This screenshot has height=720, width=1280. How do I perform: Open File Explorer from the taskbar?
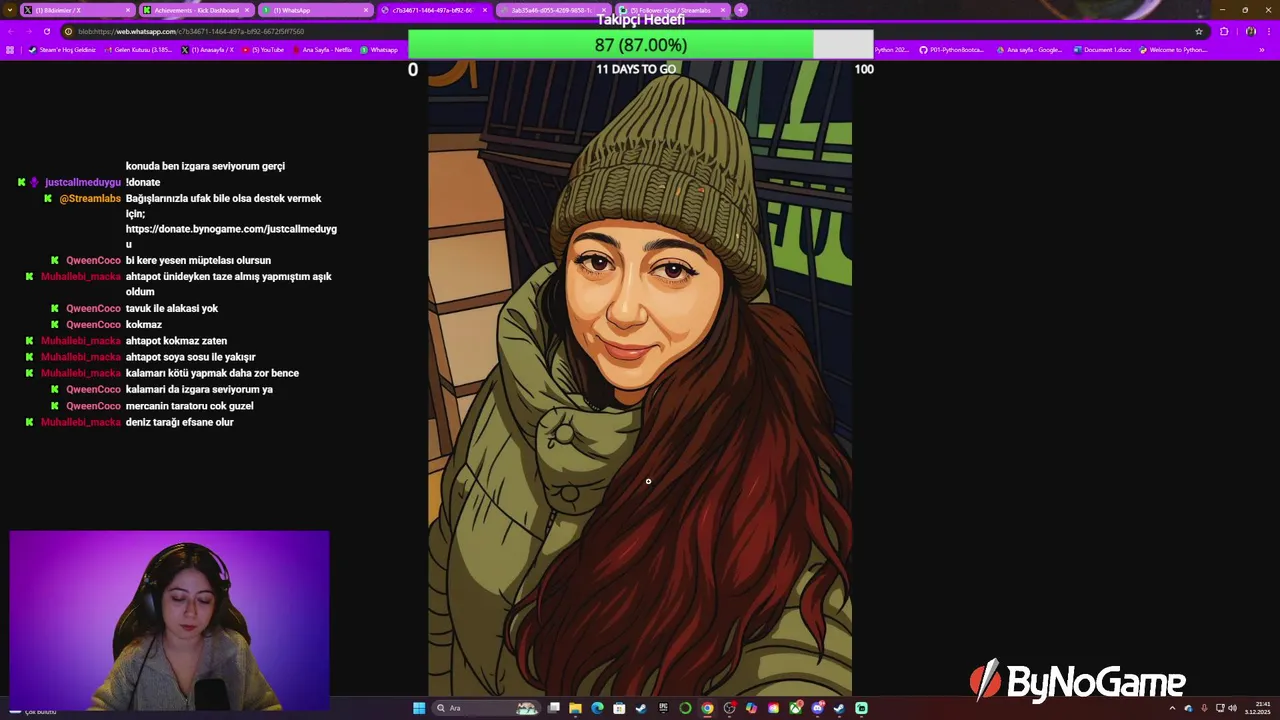pyautogui.click(x=575, y=708)
